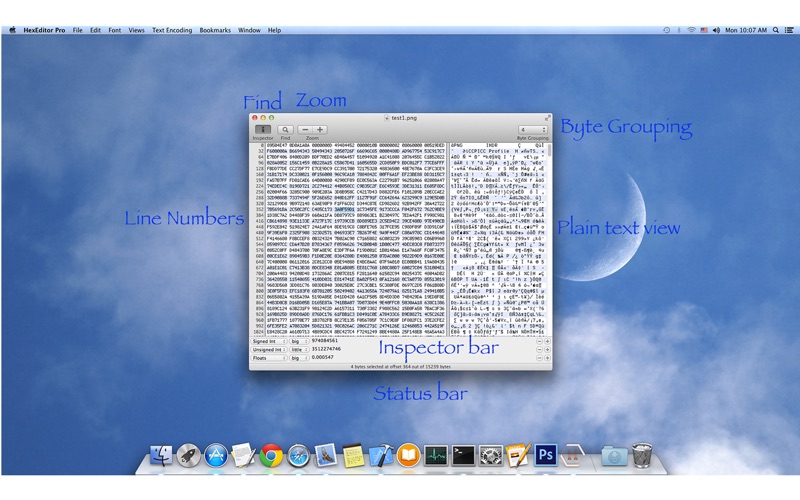Click the volume icon in menu bar

[x=716, y=30]
